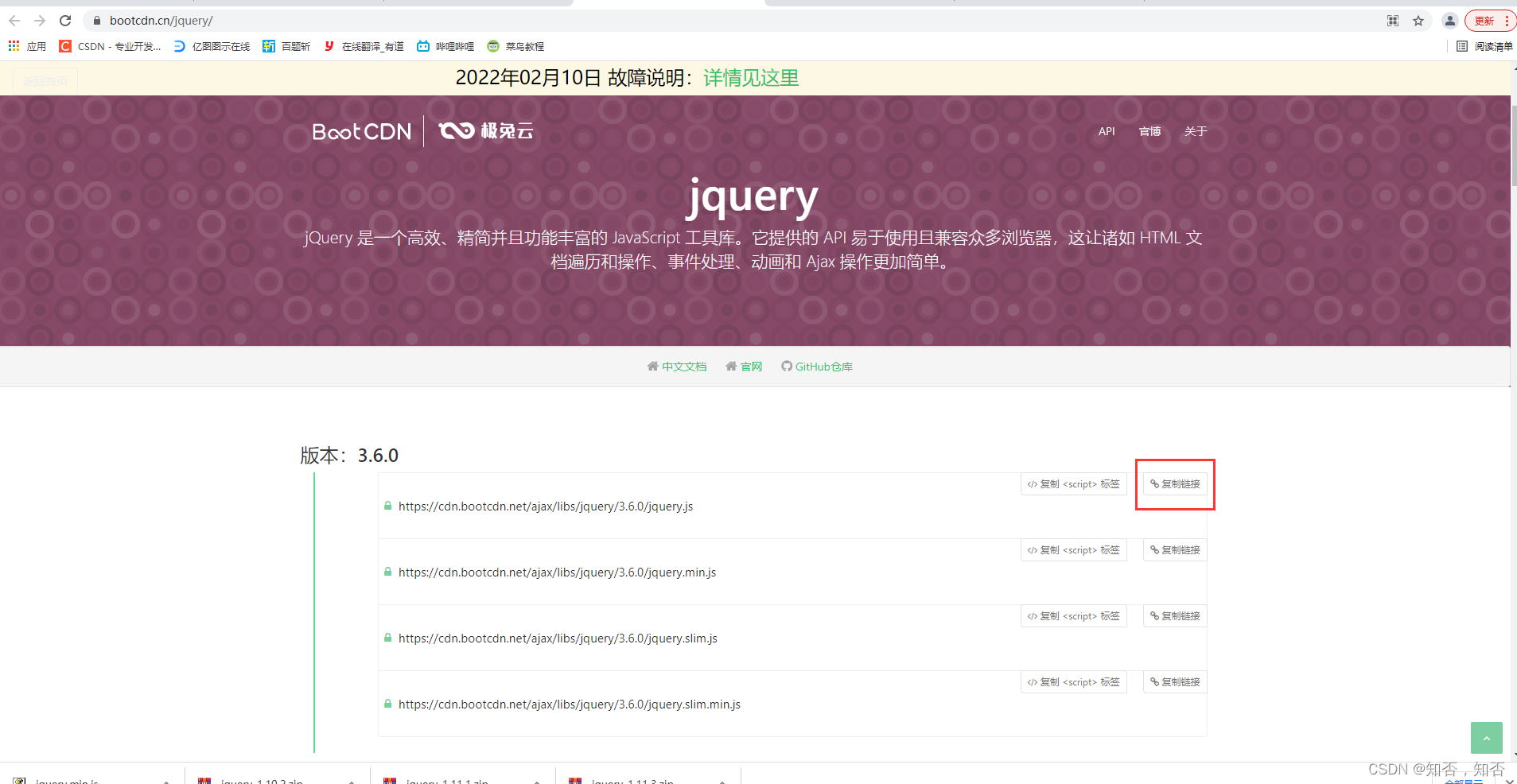Click the page vertical scrollbar thumb
Viewport: 1517px width, 784px height.
pos(1513,145)
